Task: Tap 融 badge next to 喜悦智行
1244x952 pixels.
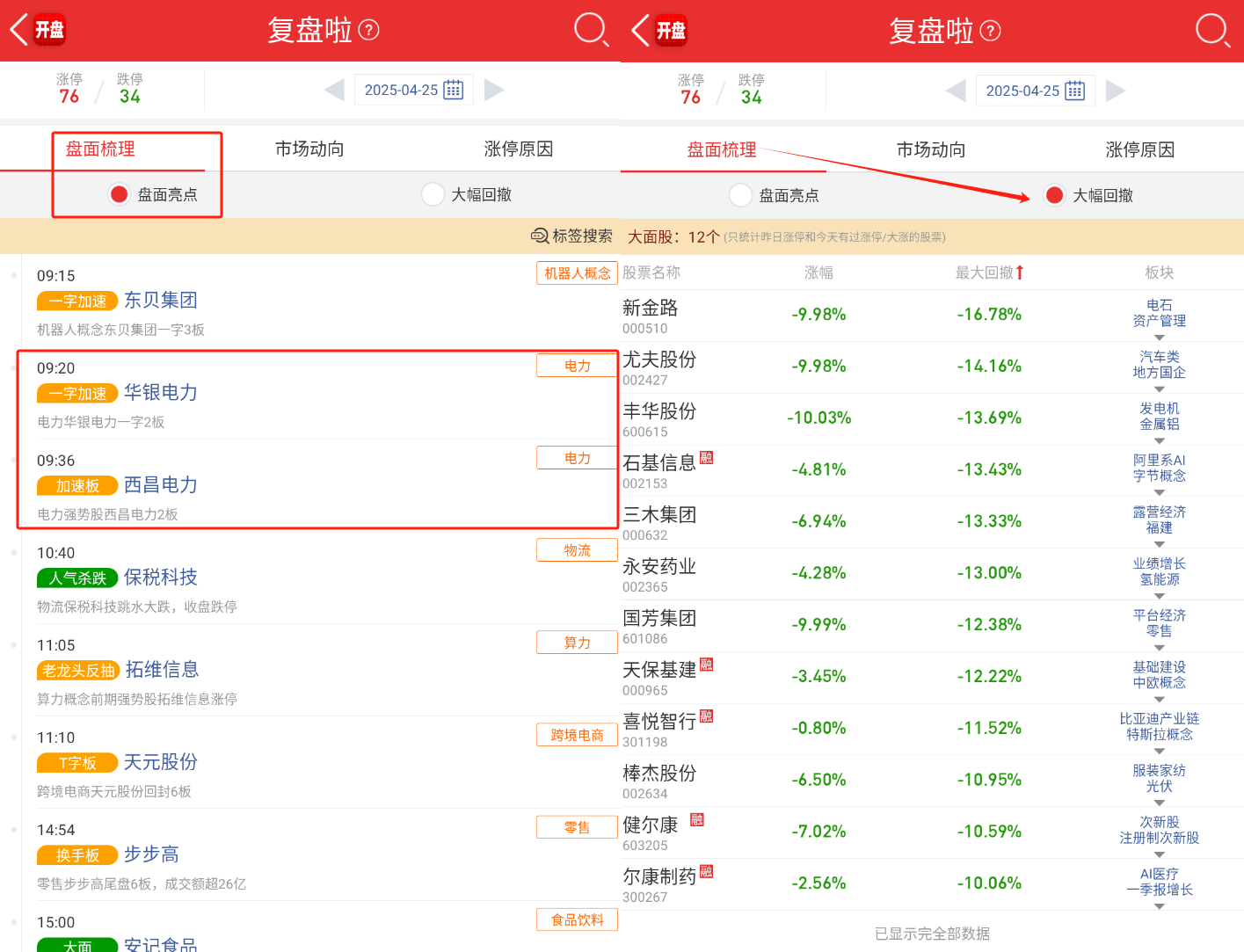Action: click(x=706, y=716)
